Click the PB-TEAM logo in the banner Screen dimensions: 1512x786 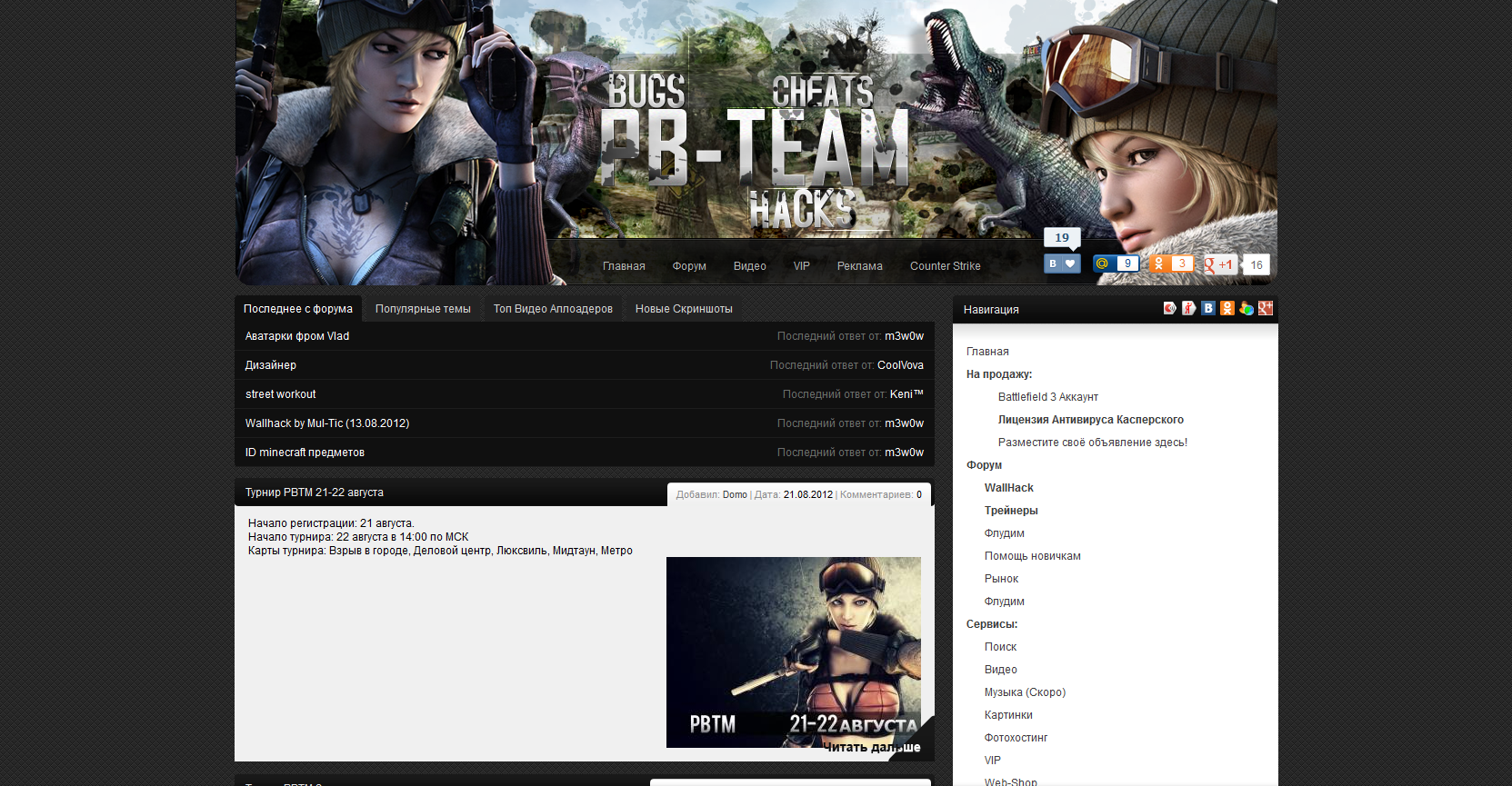[755, 150]
